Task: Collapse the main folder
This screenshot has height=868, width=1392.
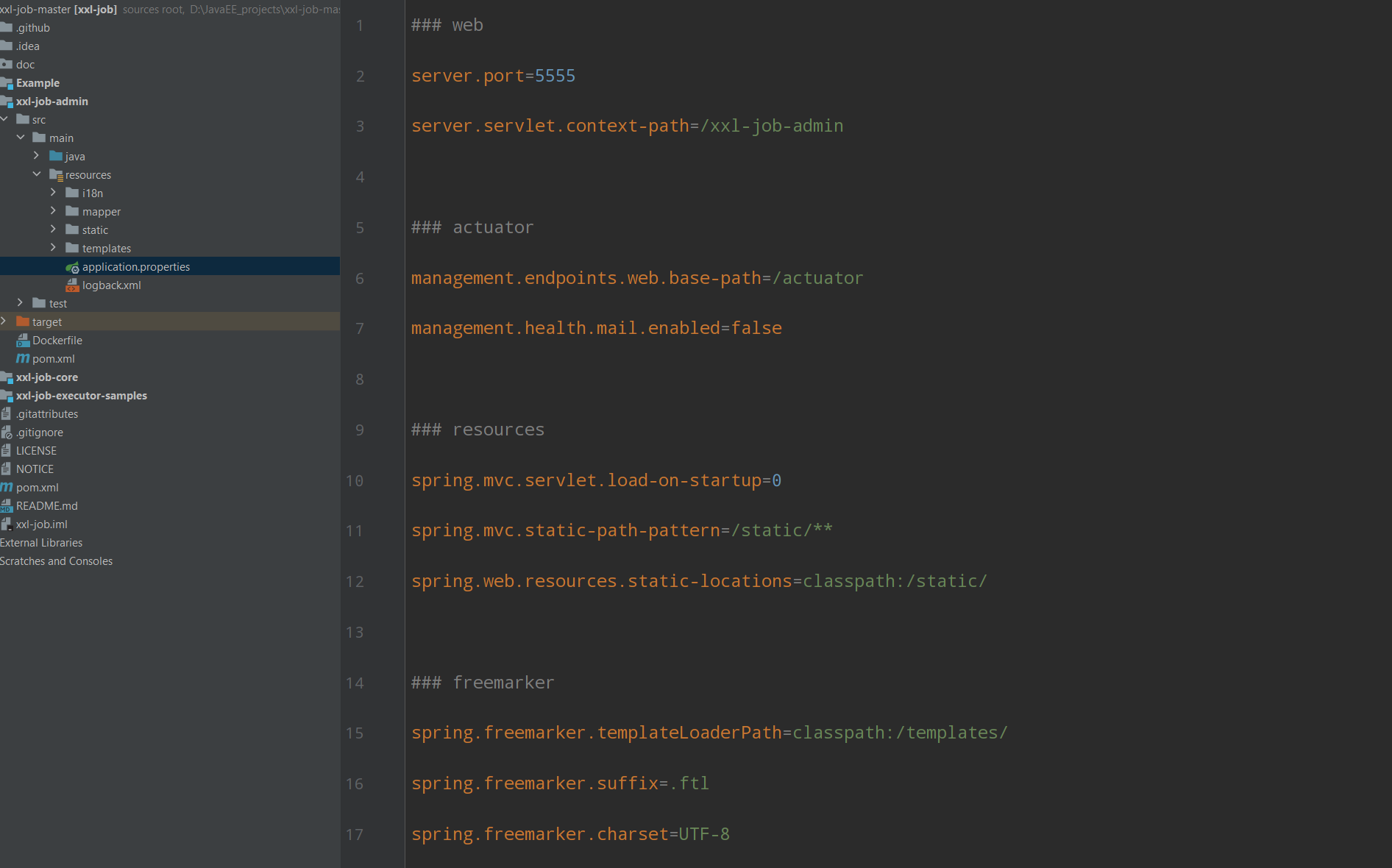Action: (20, 138)
